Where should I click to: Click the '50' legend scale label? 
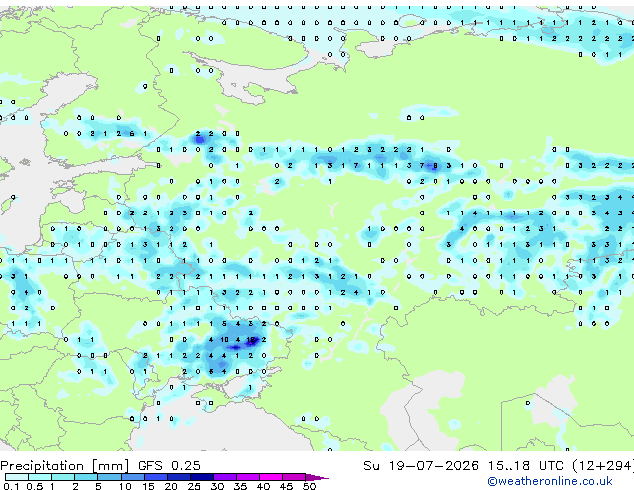pyautogui.click(x=309, y=486)
